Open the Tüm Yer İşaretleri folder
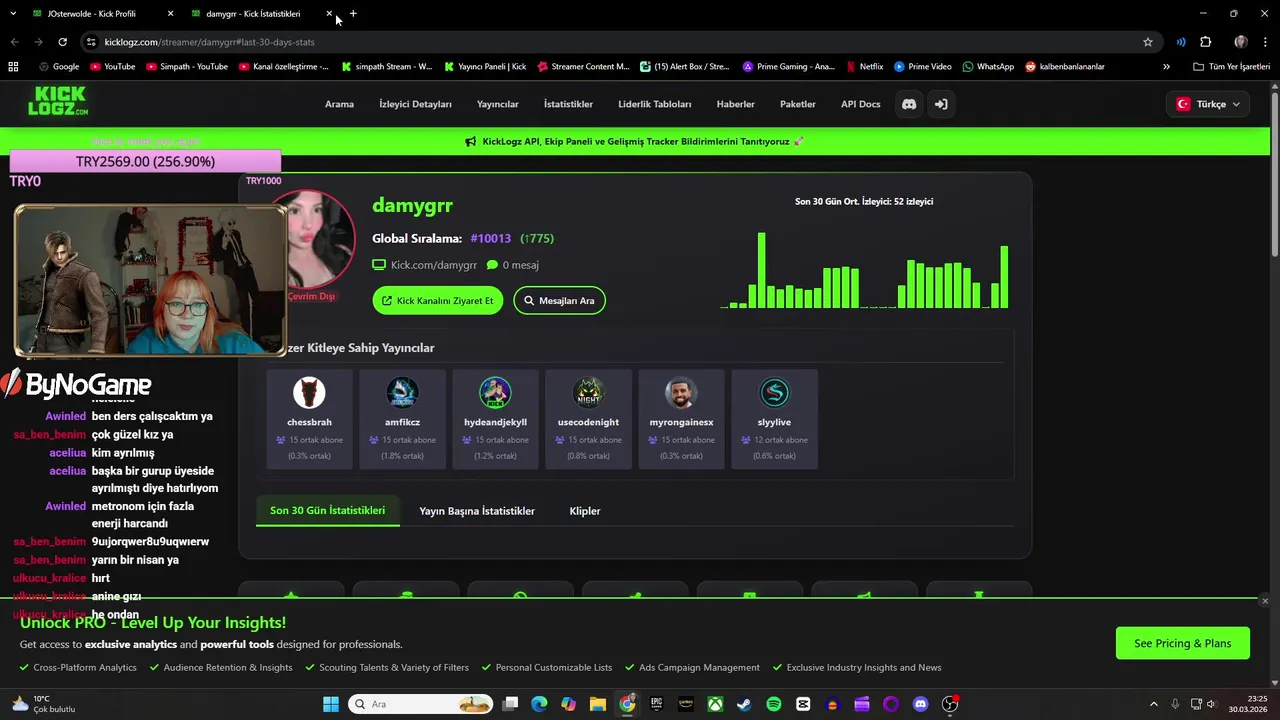1280x720 pixels. [x=1231, y=67]
